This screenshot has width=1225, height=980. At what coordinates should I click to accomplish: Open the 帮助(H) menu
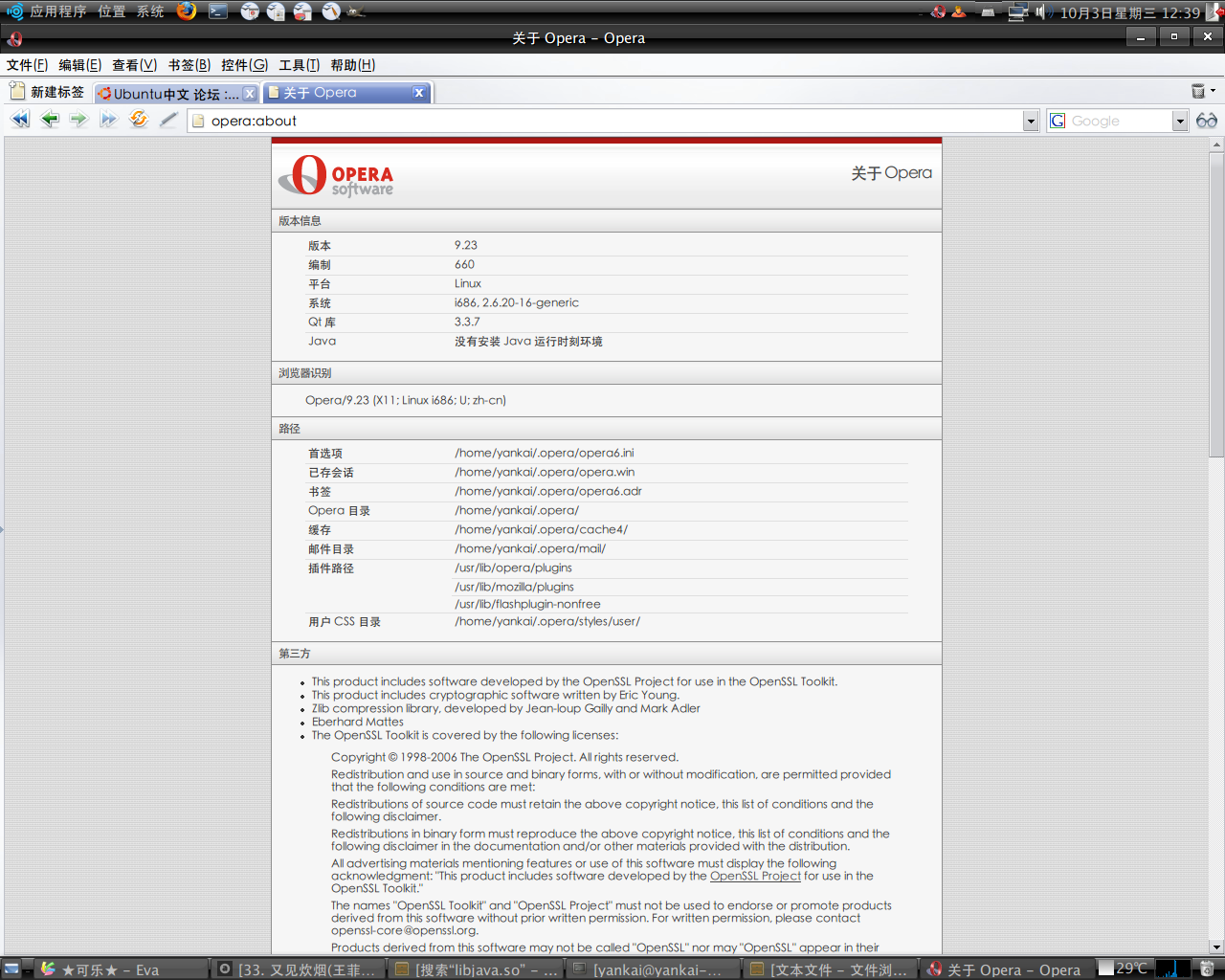pos(353,65)
